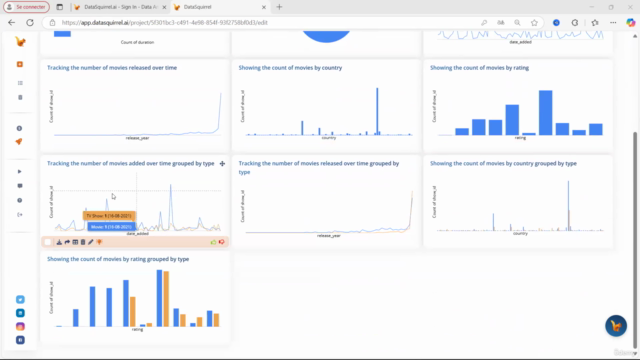The image size is (640, 360).
Task: Click the site info lock icon in address bar
Action: tap(52, 23)
